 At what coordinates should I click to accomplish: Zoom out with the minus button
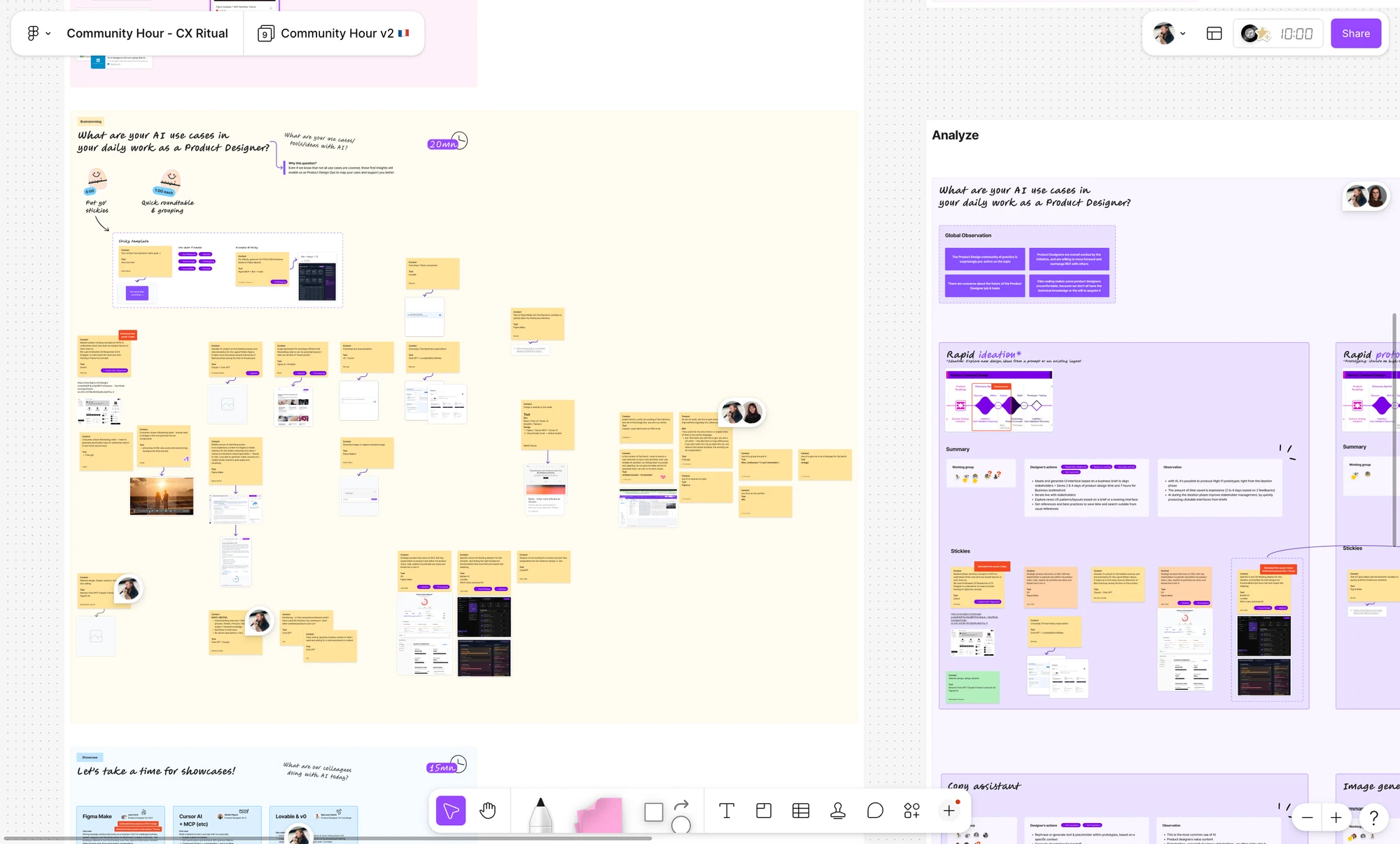pos(1307,817)
